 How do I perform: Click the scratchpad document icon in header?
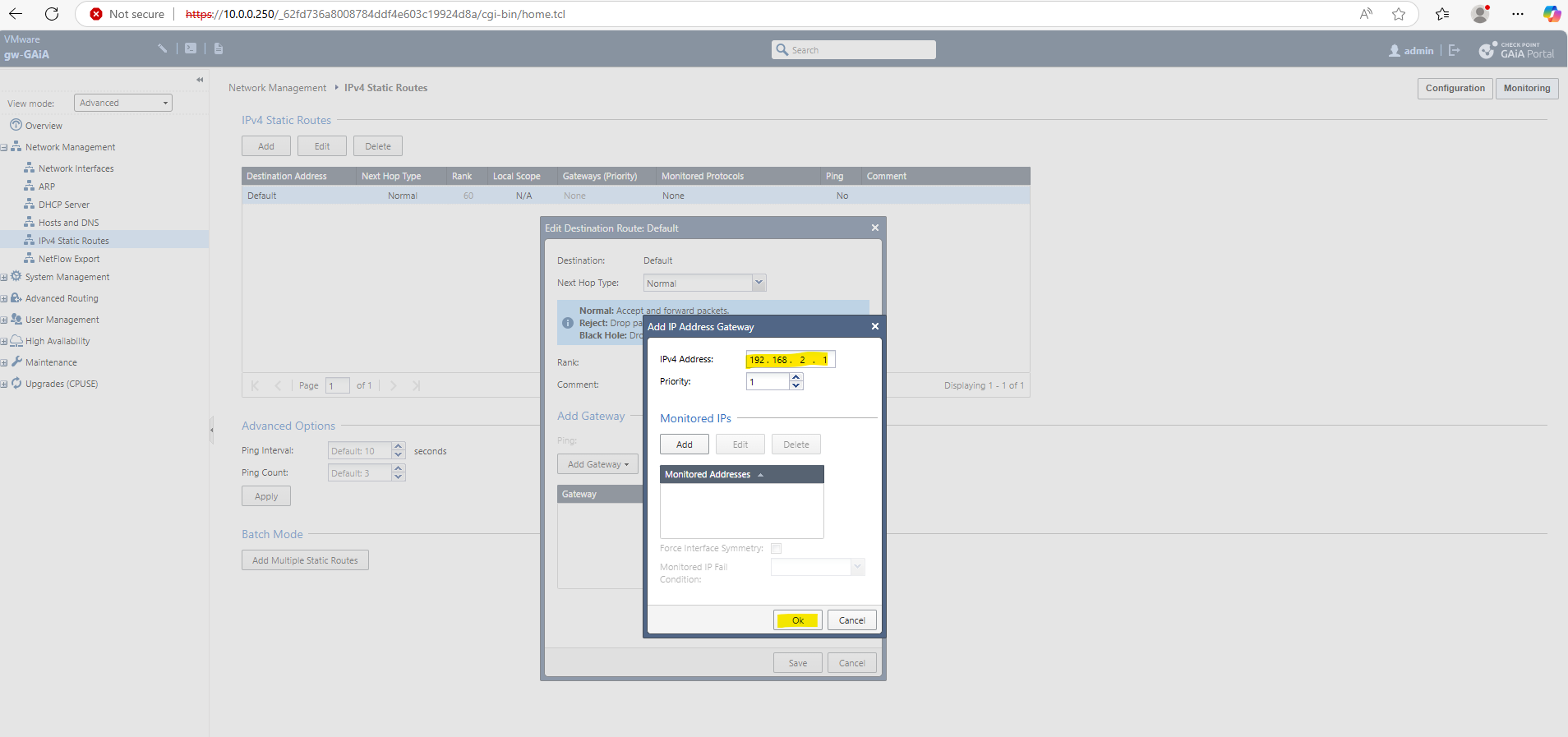coord(219,48)
